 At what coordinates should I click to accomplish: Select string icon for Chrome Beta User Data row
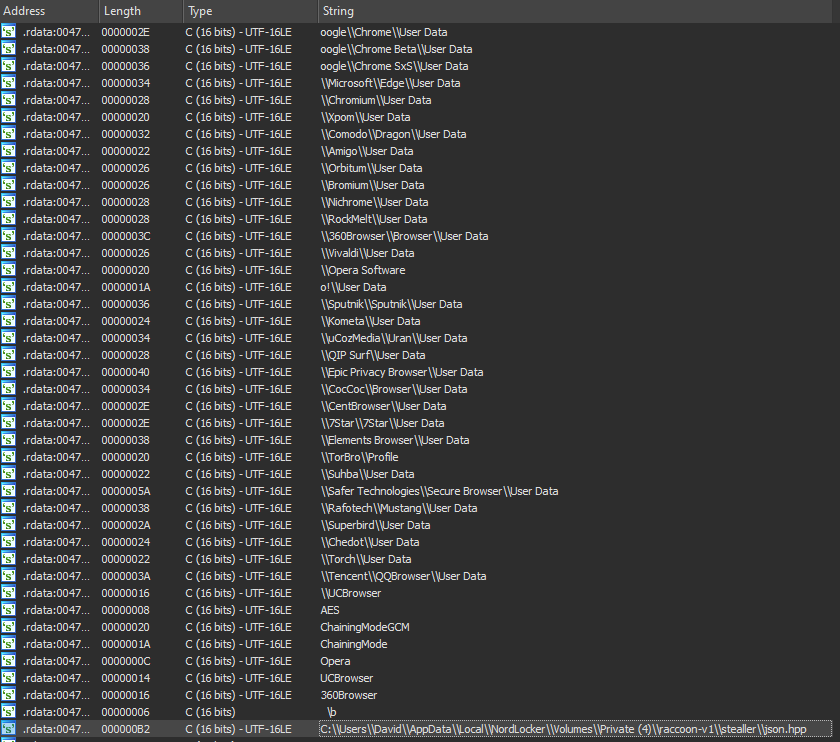(8, 49)
